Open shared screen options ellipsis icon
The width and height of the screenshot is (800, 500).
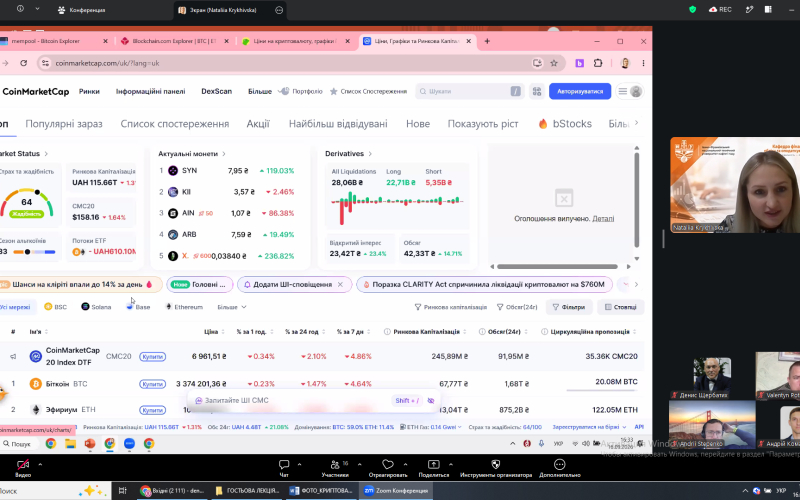(x=279, y=10)
